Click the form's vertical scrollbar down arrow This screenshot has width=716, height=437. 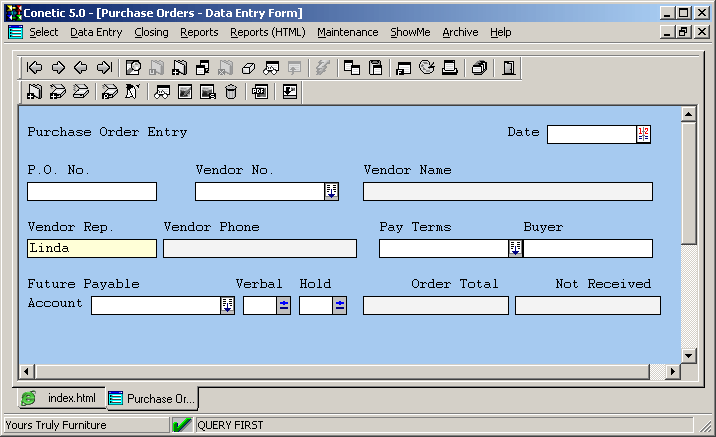pos(688,355)
